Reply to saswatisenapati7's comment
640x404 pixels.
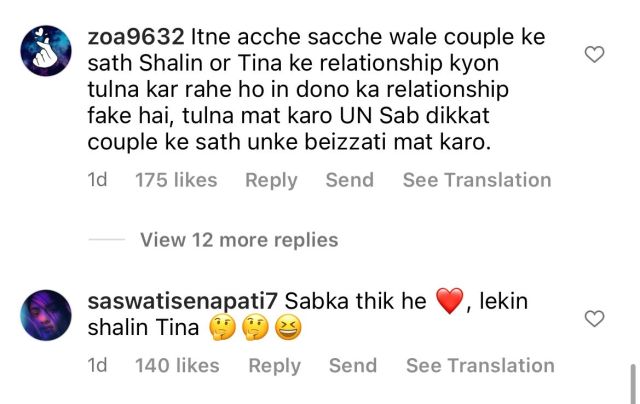[274, 366]
